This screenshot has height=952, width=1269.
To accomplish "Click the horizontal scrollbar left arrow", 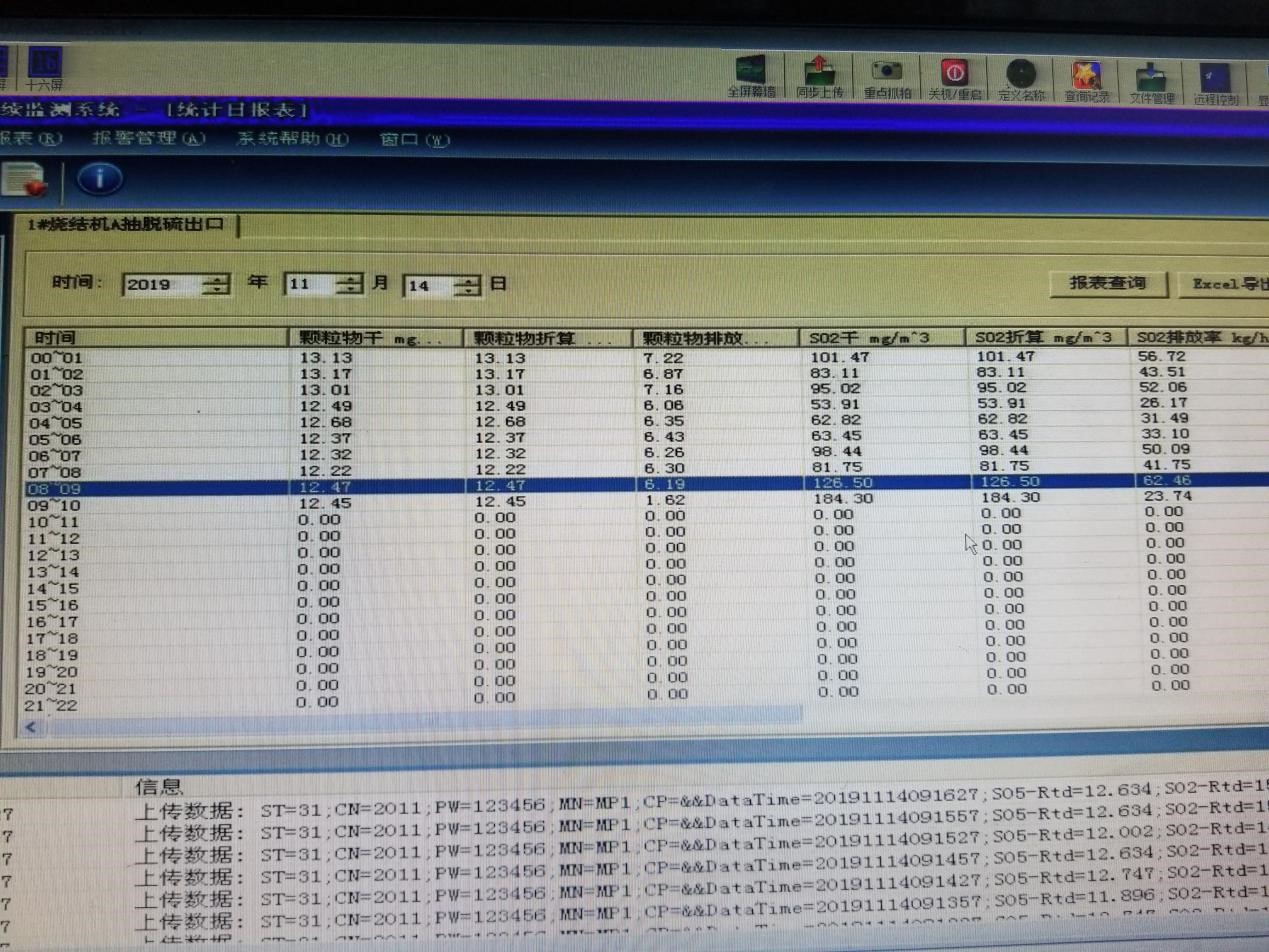I will [30, 727].
